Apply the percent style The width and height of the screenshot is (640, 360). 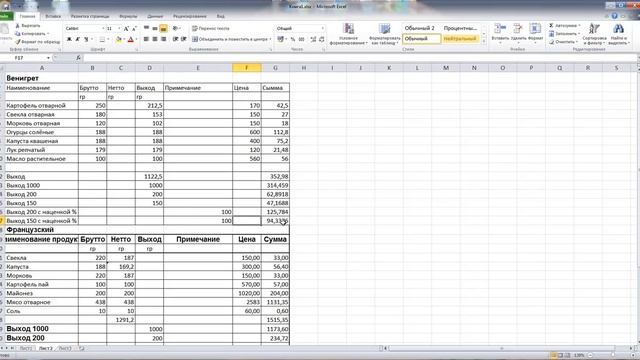(293, 39)
